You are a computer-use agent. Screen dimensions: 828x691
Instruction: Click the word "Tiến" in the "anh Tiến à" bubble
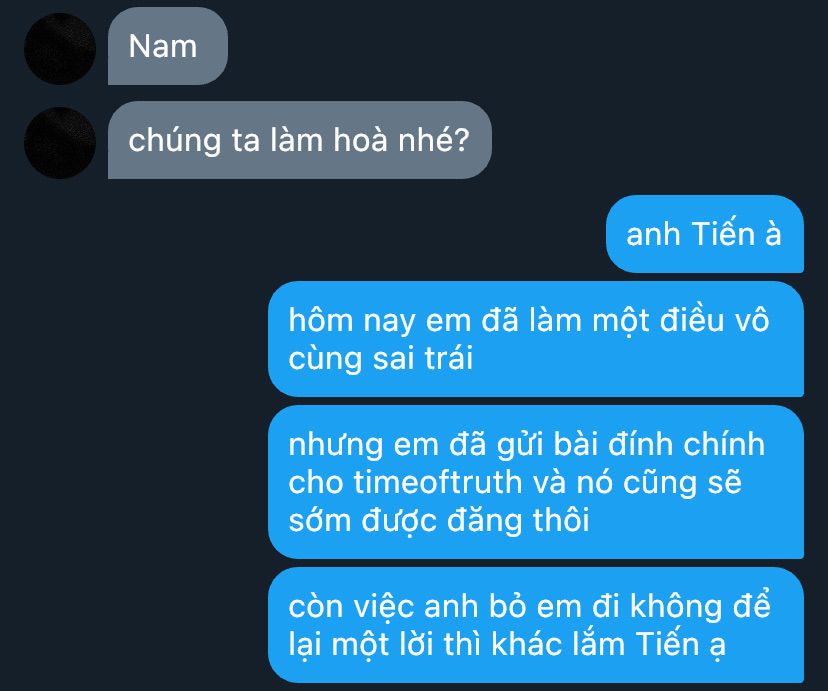click(x=723, y=234)
